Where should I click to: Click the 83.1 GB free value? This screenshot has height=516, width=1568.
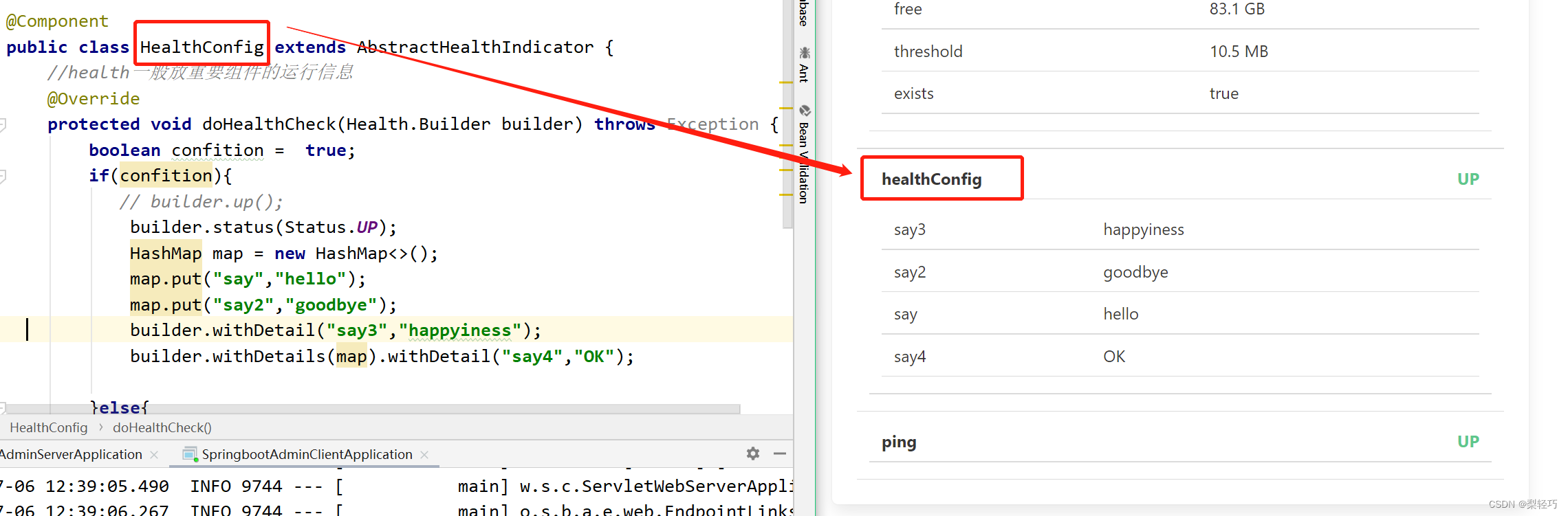click(x=1237, y=9)
